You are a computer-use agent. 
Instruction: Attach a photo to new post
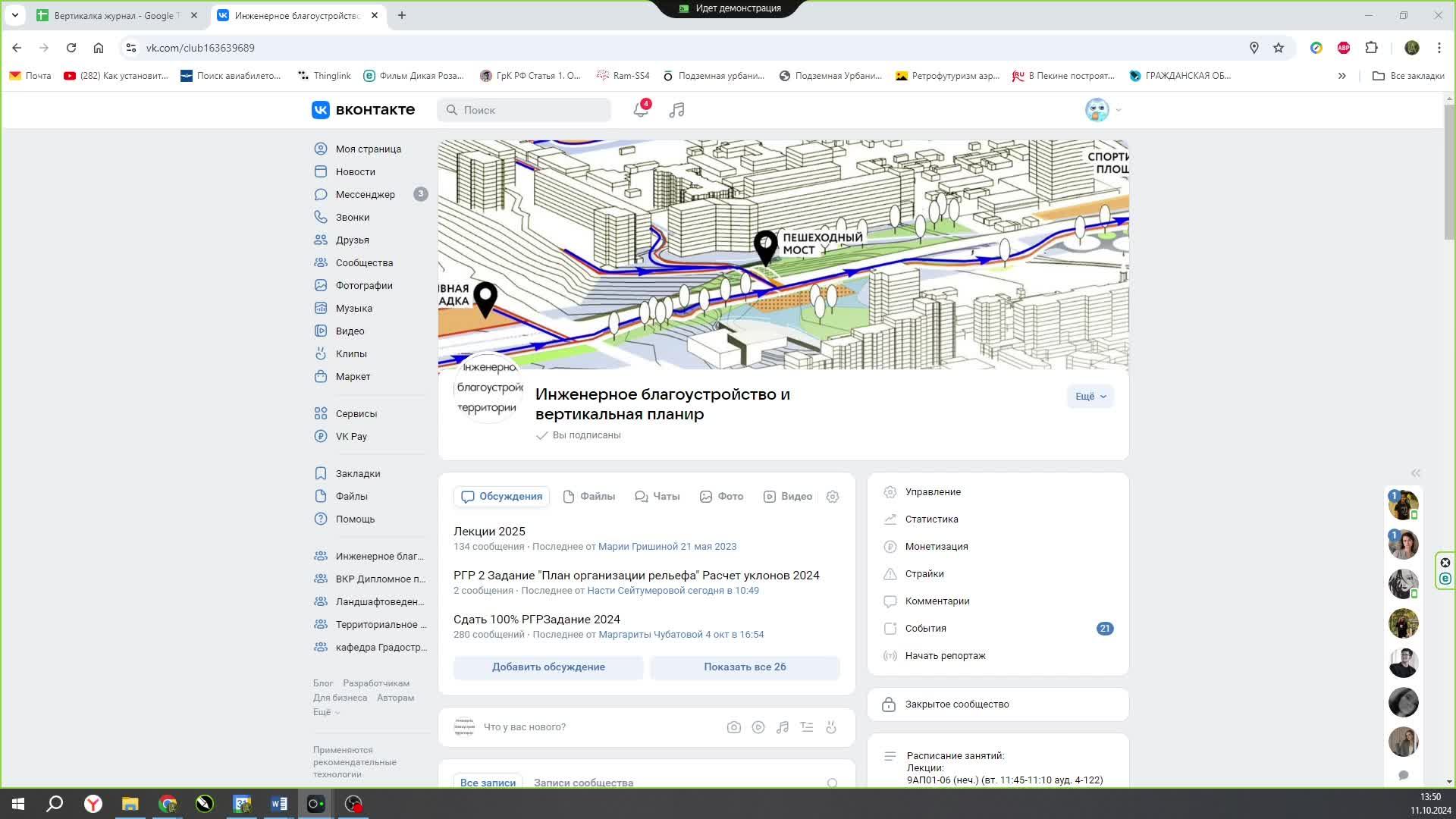733,727
